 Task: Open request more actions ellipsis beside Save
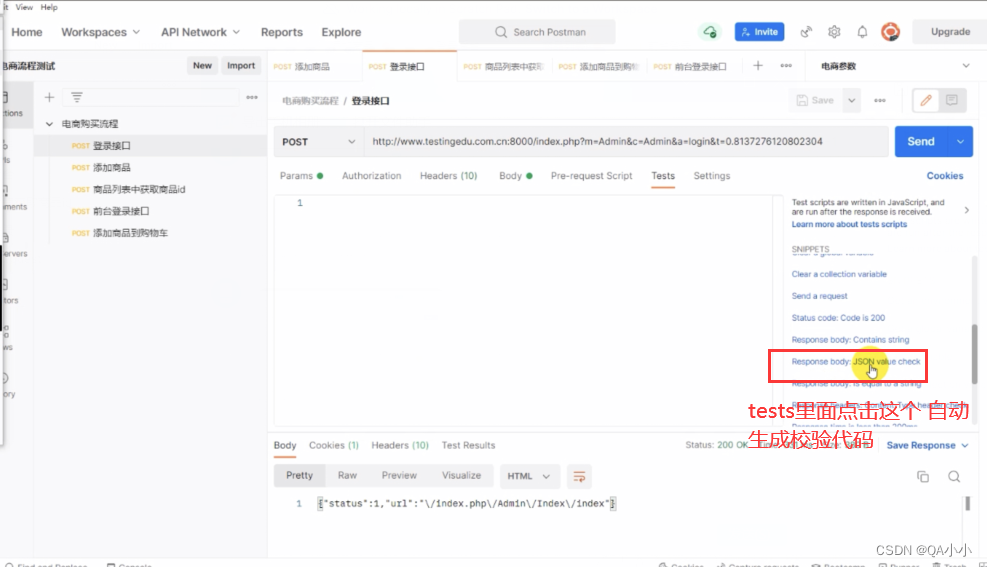coord(880,101)
